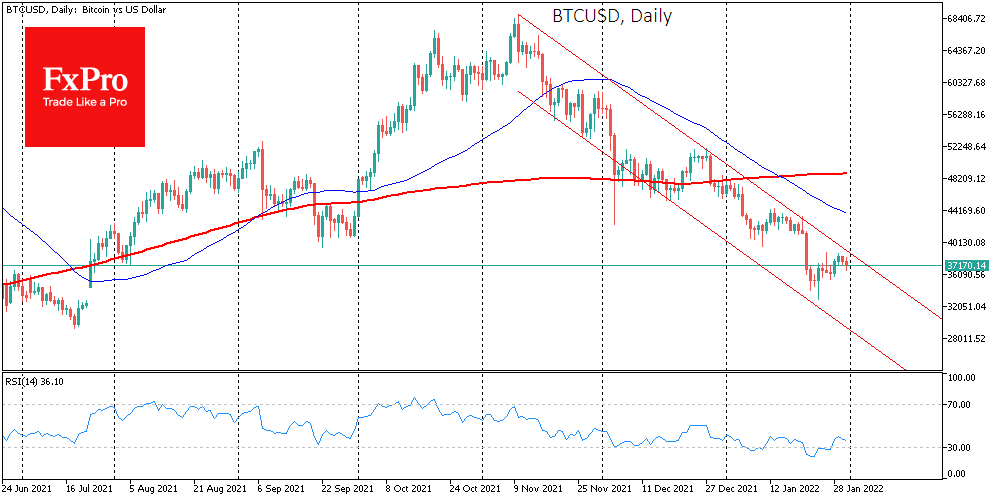The height and width of the screenshot is (500, 1000).
Task: Click the 68406.72 price axis label
Action: (967, 19)
